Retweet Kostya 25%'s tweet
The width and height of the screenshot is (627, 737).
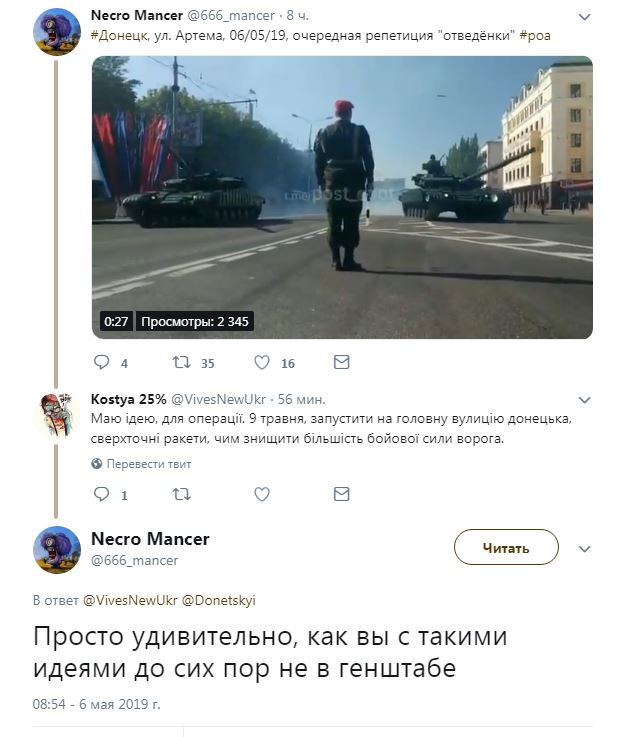(181, 494)
